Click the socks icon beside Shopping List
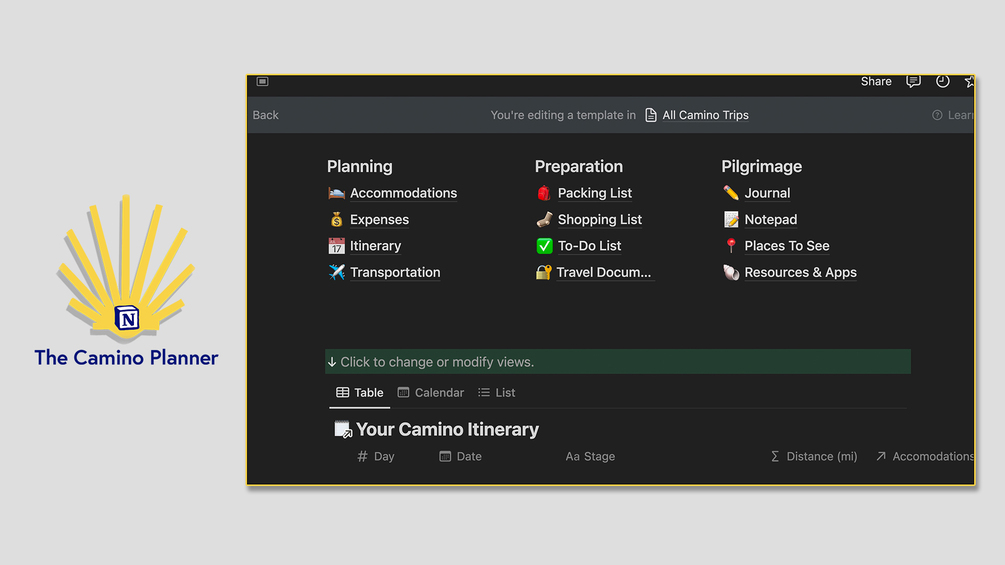 [x=544, y=220]
